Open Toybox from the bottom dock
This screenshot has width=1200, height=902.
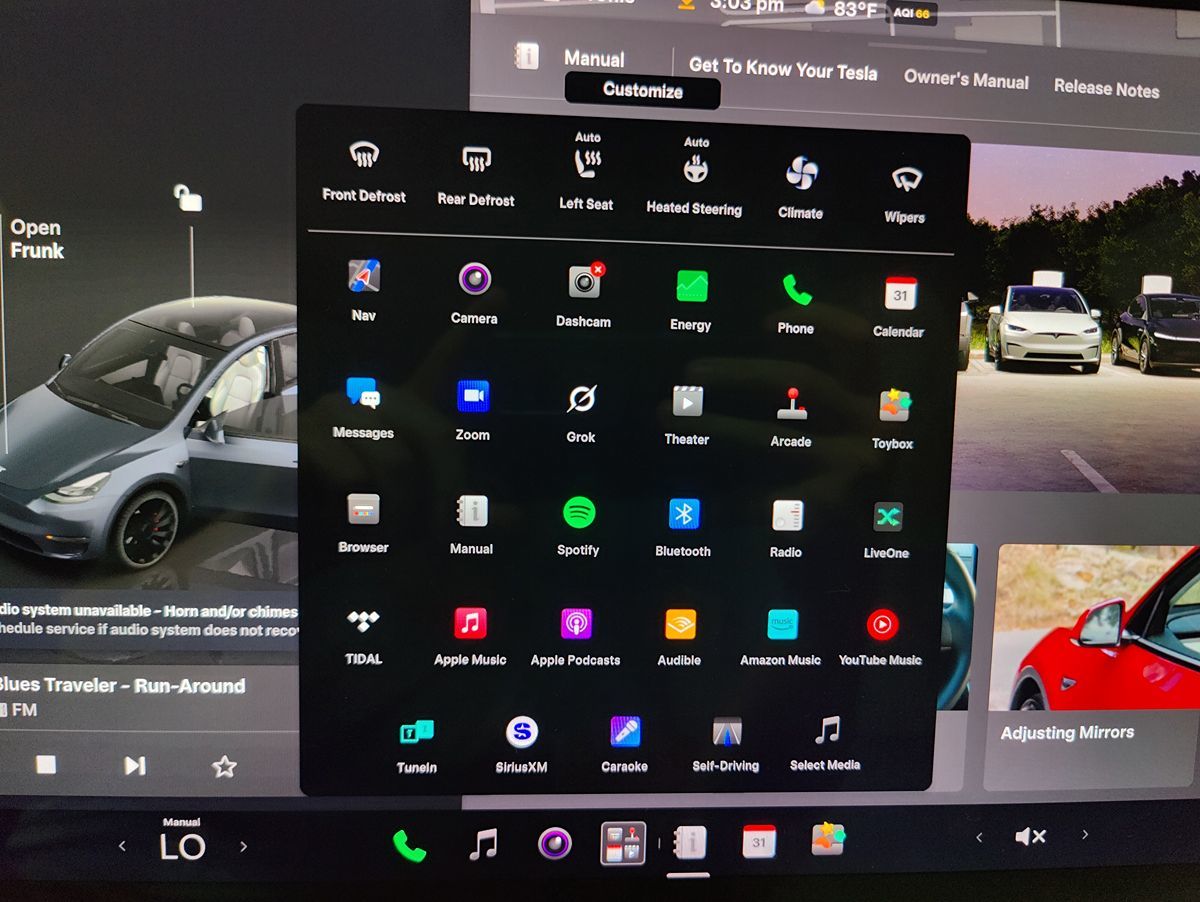828,840
